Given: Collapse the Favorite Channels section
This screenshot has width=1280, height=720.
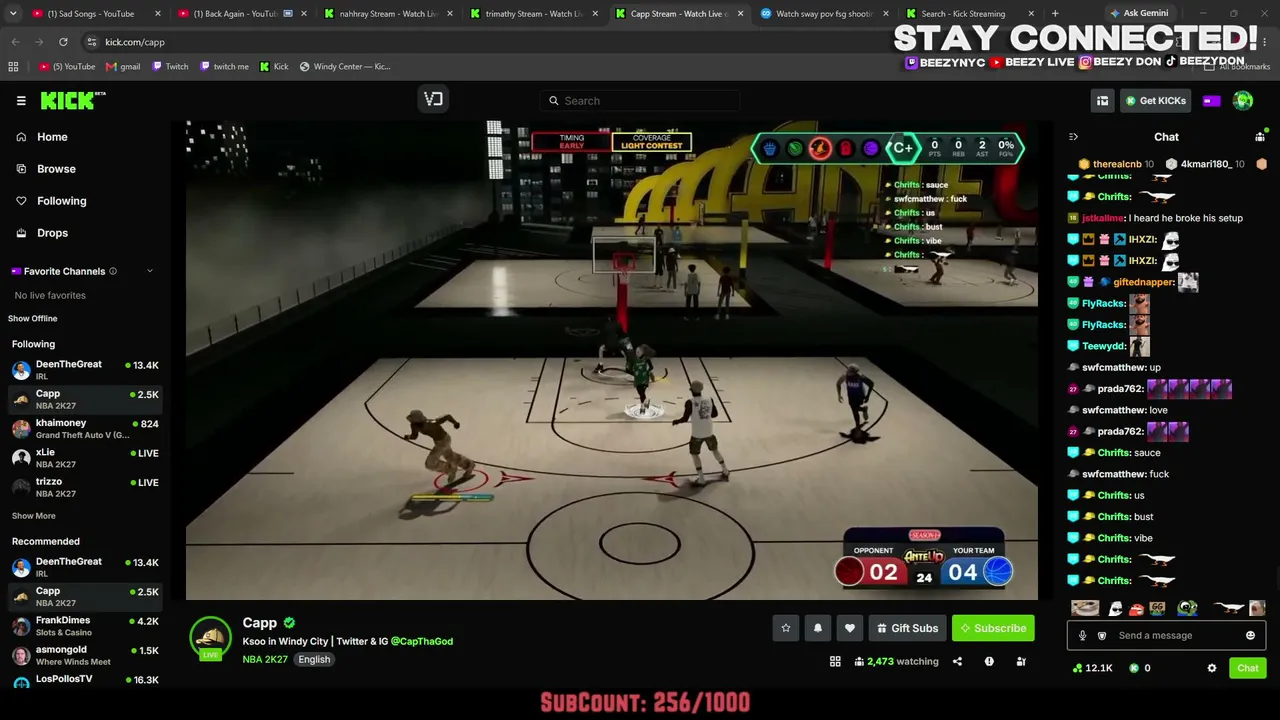Looking at the screenshot, I should pos(150,271).
